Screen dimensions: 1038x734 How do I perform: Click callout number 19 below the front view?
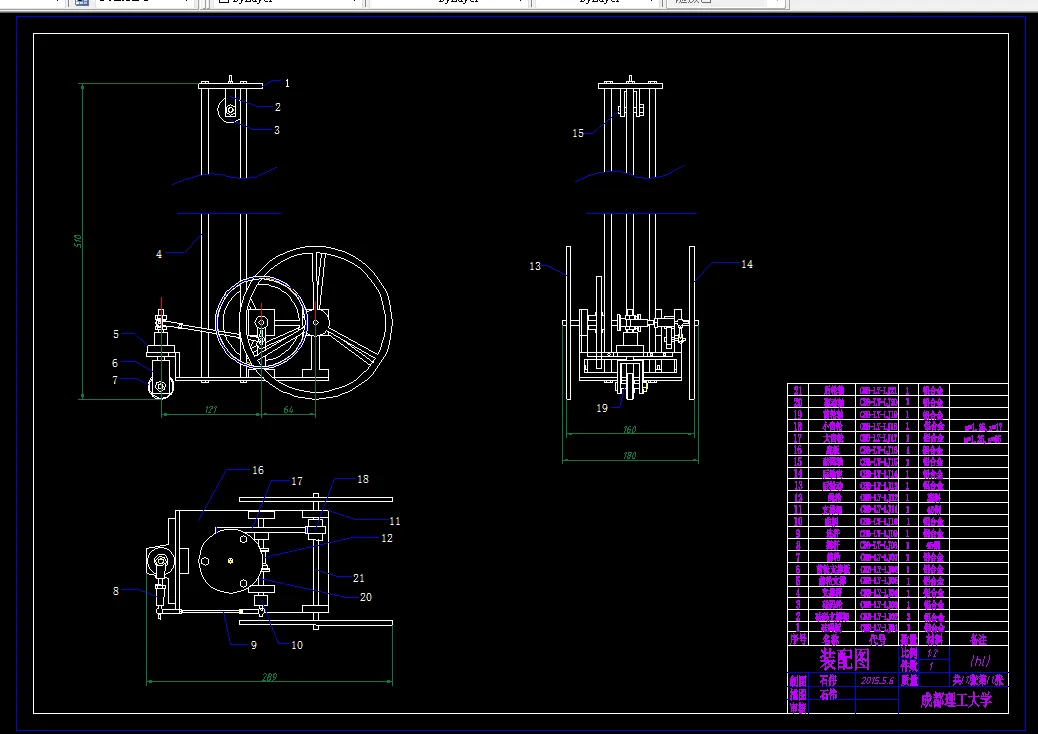602,408
